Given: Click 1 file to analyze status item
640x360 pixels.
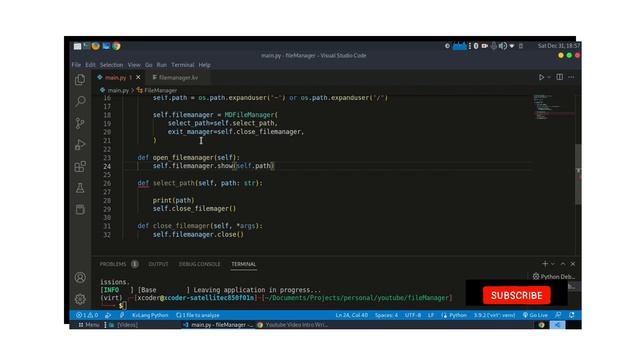Looking at the screenshot, I should point(198,315).
